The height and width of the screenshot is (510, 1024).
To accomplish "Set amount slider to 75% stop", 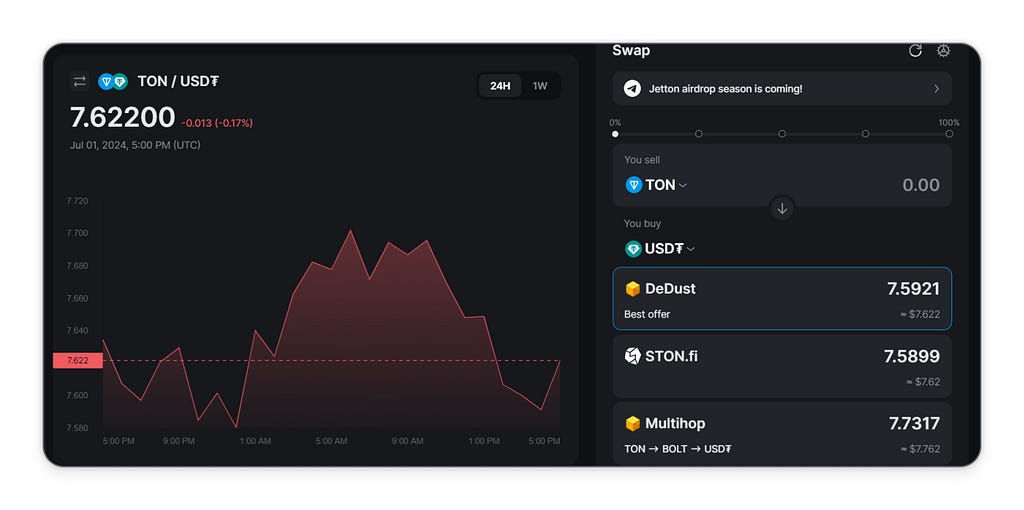I will point(865,134).
